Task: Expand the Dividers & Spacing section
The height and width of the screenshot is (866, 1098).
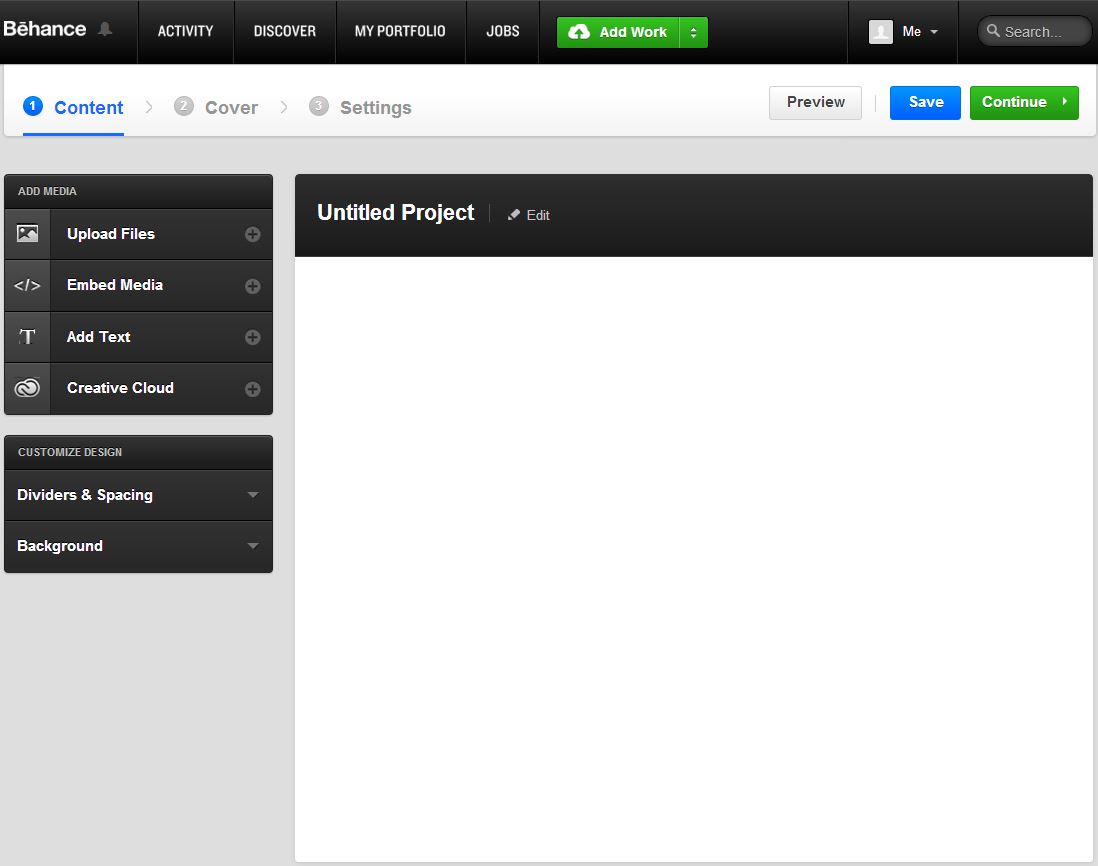Action: click(x=138, y=495)
